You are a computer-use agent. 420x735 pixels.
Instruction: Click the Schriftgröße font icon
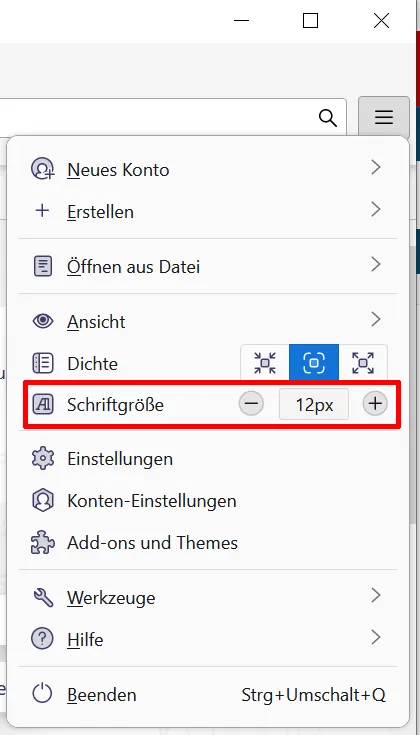pyautogui.click(x=43, y=404)
